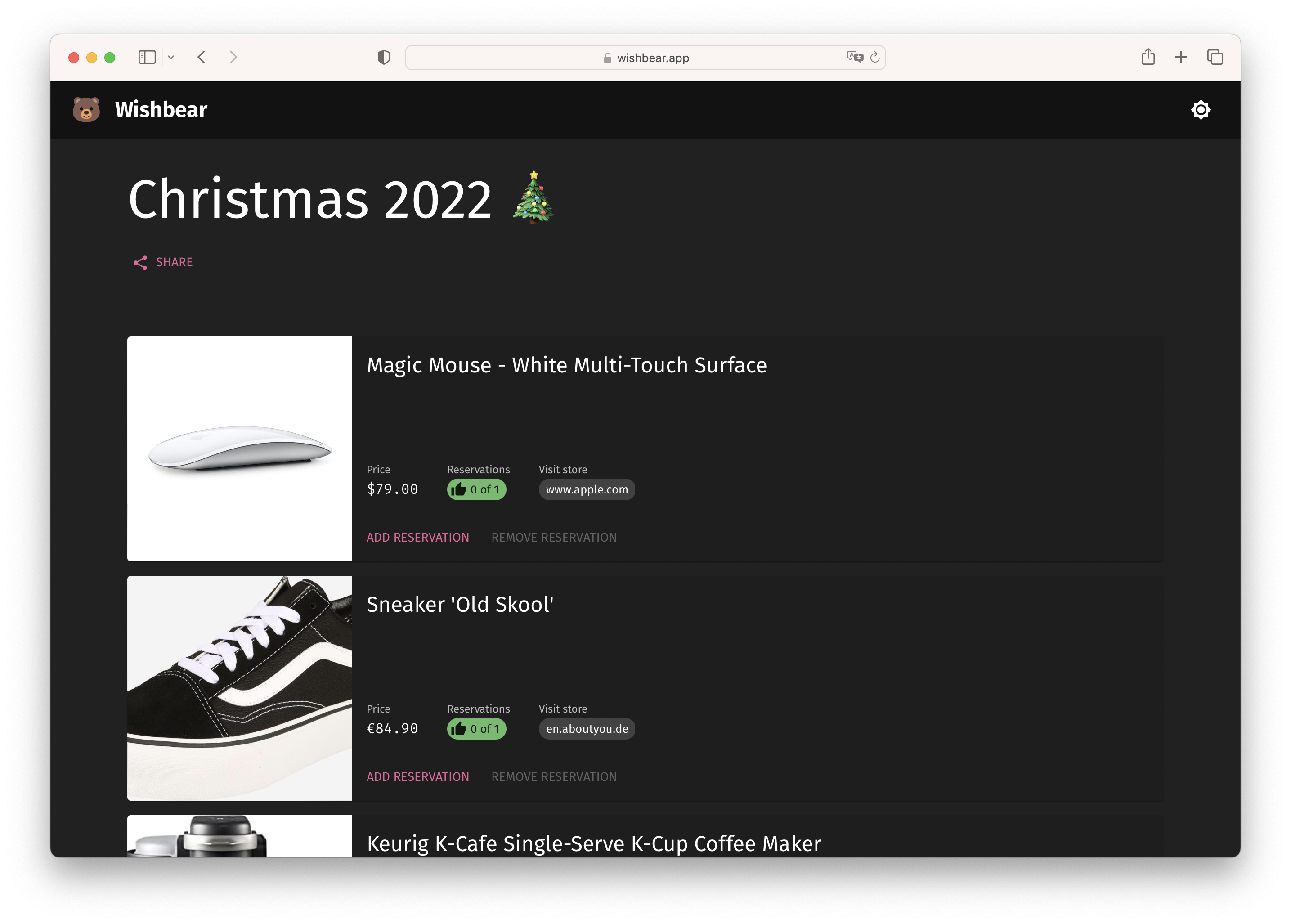Image resolution: width=1291 pixels, height=924 pixels.
Task: Click the wishbear.app address bar
Action: 645,58
